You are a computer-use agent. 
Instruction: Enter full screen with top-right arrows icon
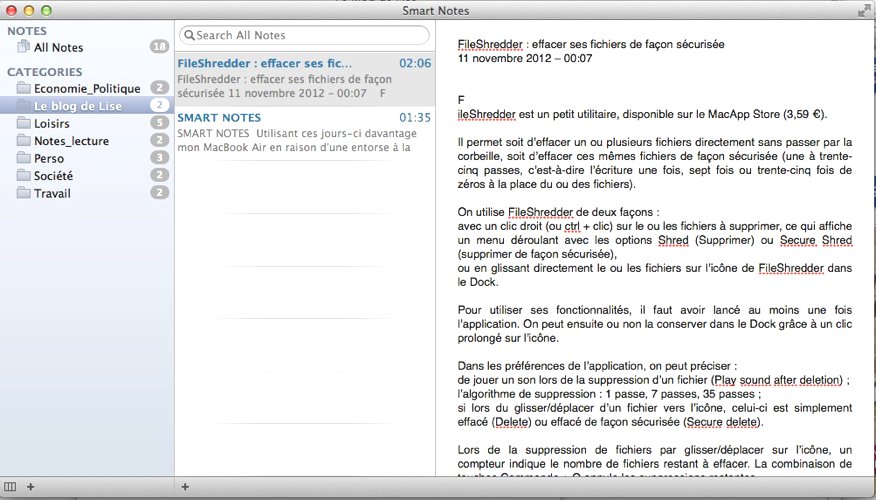[863, 10]
